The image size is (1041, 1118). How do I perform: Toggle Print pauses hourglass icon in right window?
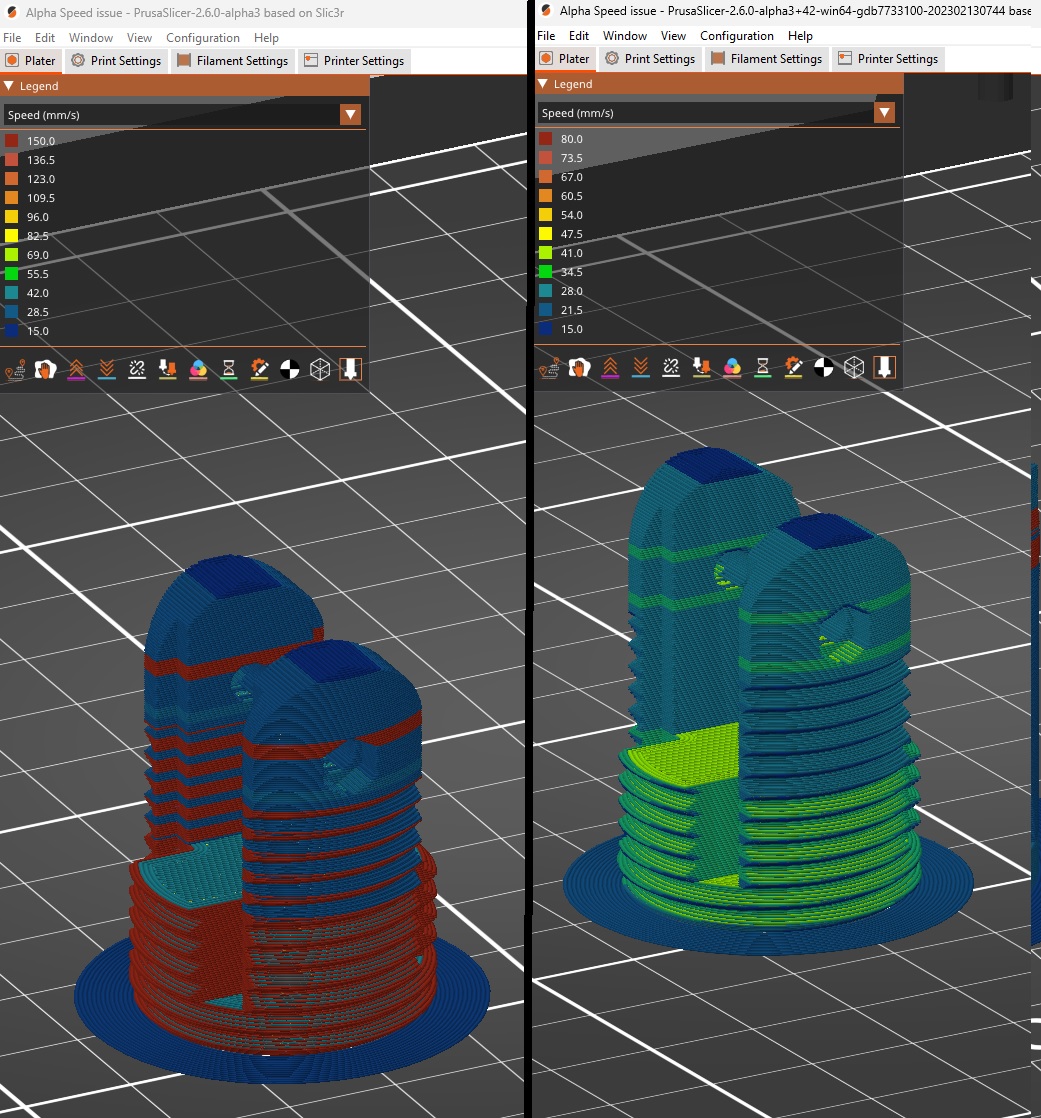point(763,367)
